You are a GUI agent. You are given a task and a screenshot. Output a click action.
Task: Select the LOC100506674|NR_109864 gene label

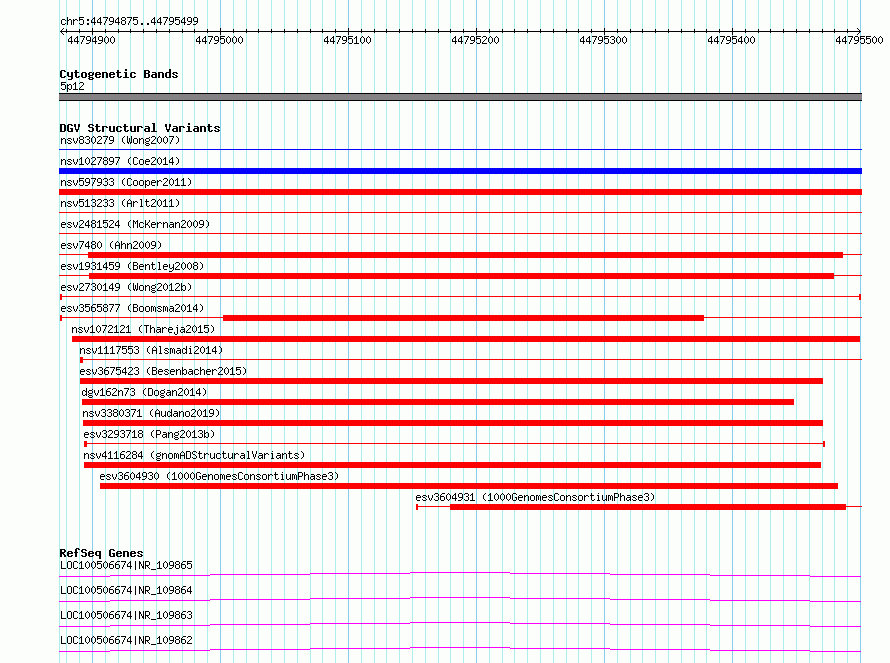click(127, 590)
